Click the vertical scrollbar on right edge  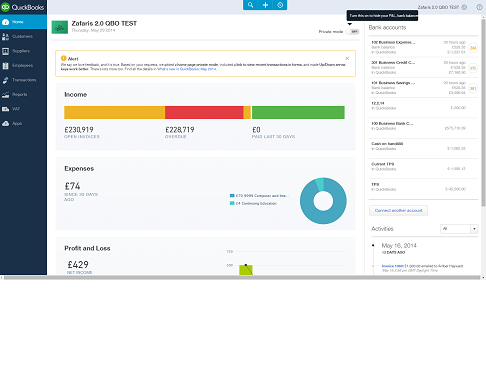pos(483,113)
